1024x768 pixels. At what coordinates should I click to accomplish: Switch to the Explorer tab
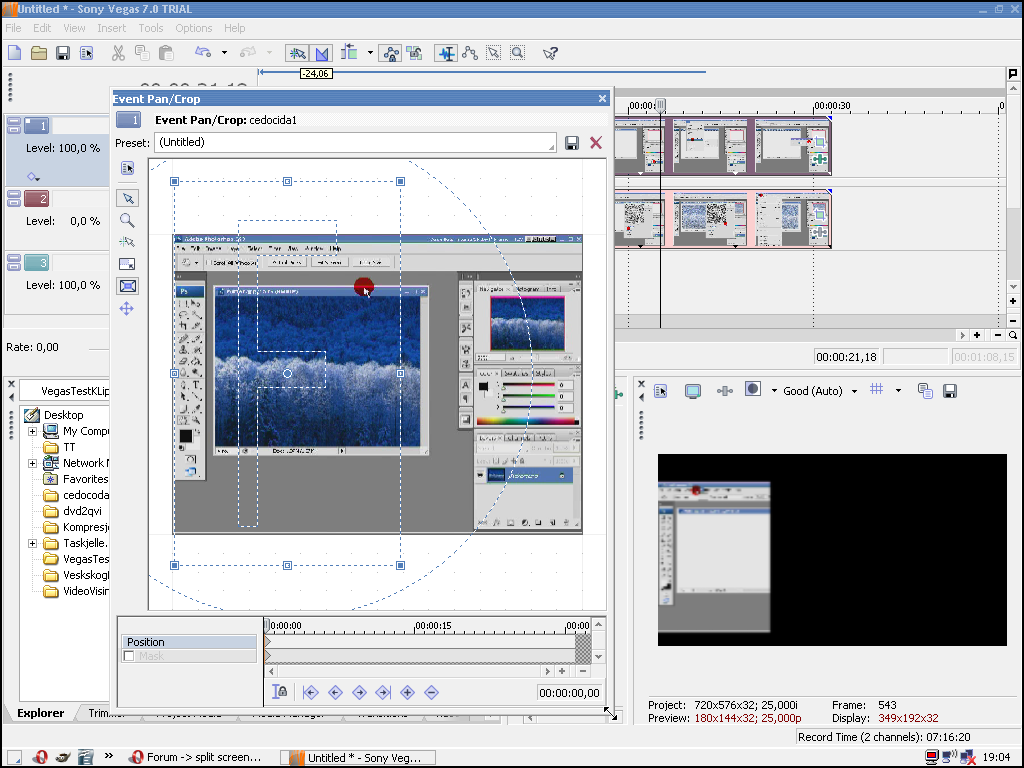pos(40,713)
